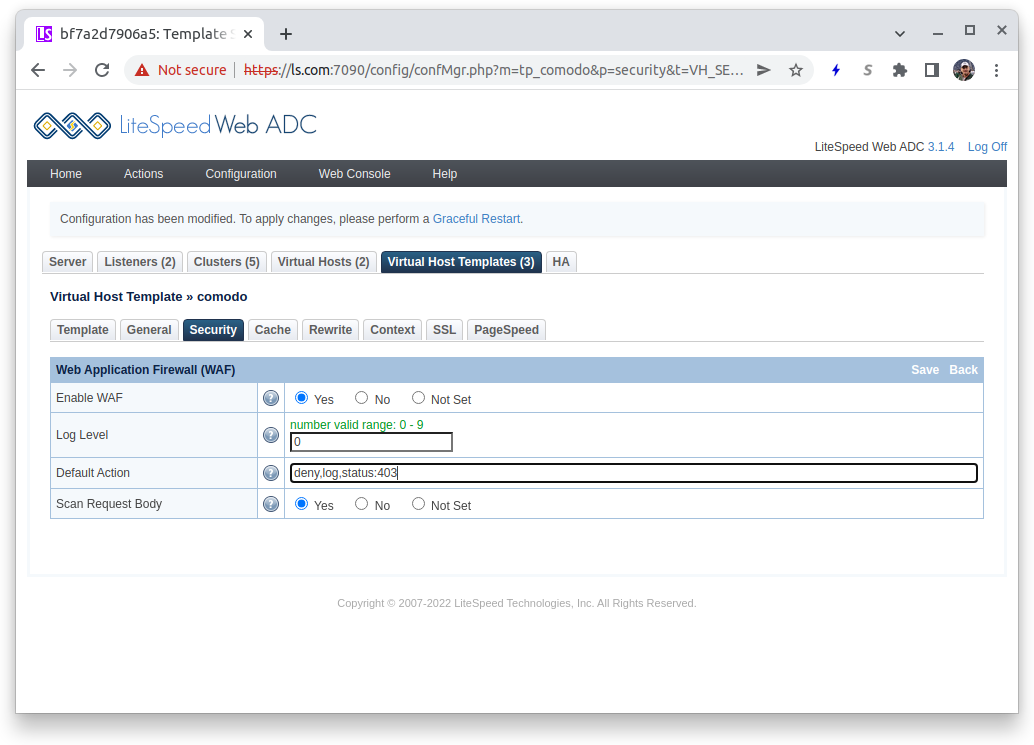The height and width of the screenshot is (745, 1034).
Task: Click the share/send page icon
Action: pos(764,70)
